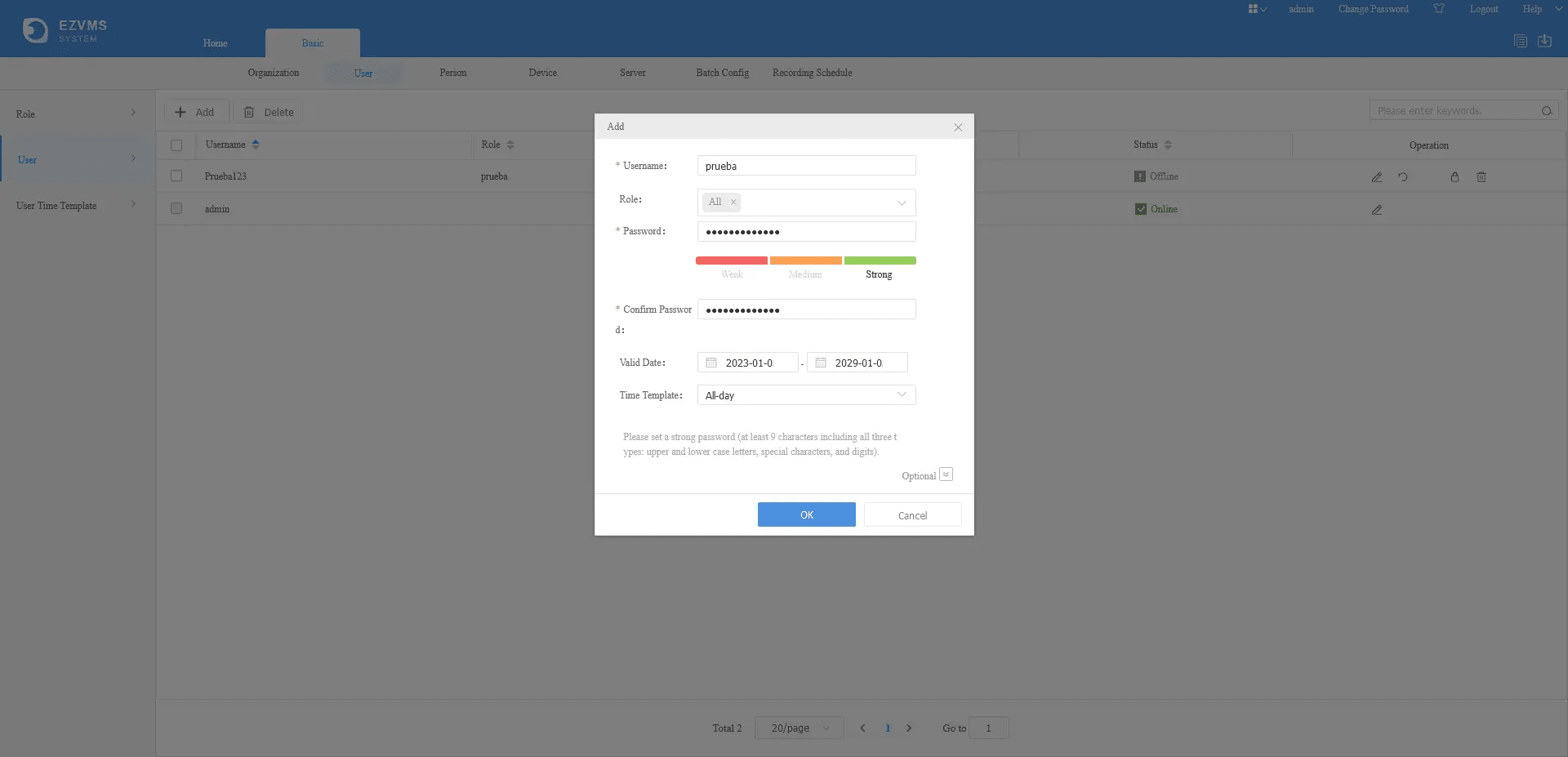Click the edit pencil icon for Prueba123
Screen dimensions: 1568x757
pos(1376,177)
